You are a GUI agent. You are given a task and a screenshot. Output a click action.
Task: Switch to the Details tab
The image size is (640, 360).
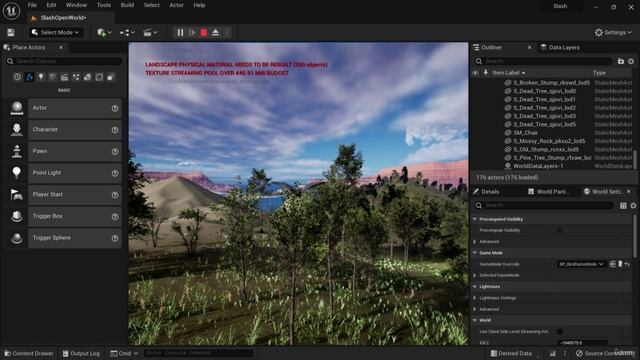(486, 191)
